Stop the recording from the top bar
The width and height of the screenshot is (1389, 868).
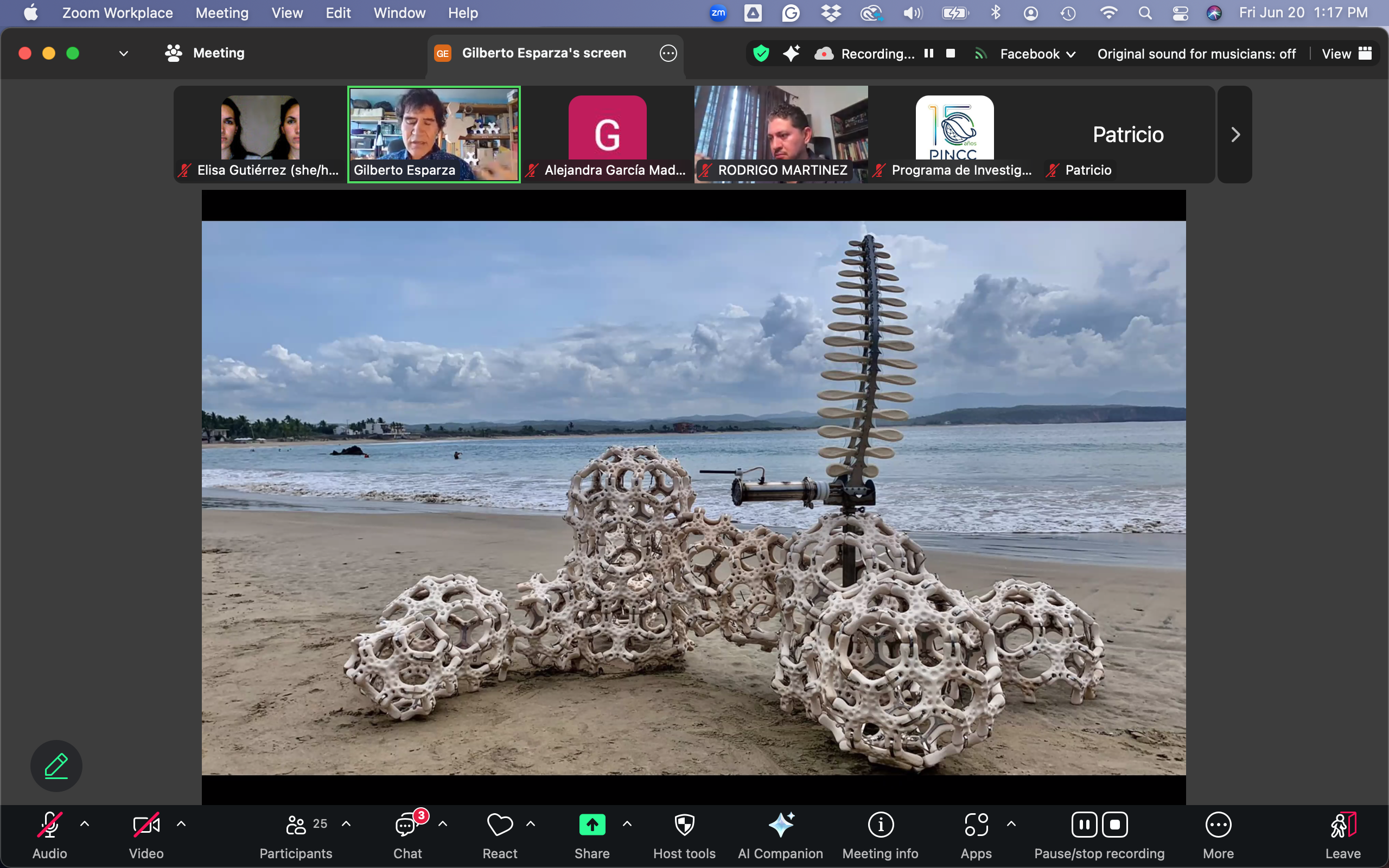951,53
